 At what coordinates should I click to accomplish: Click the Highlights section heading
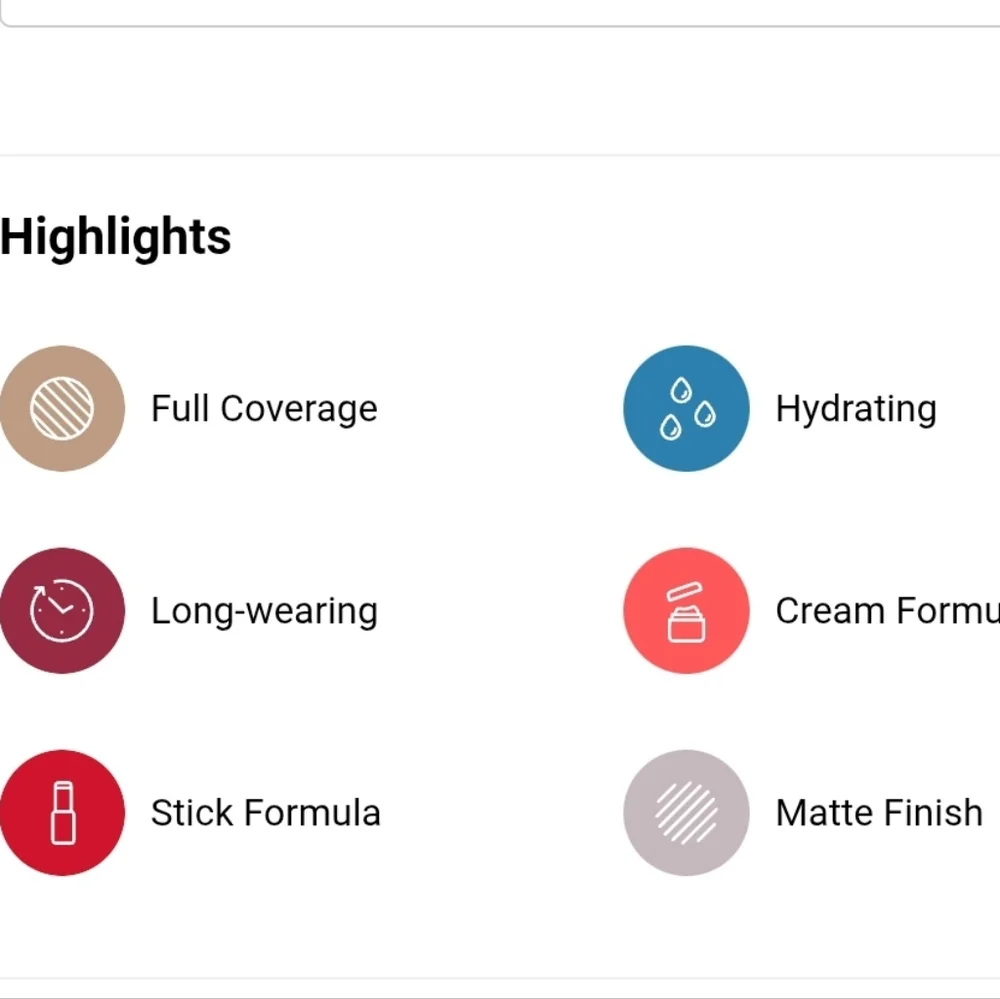[x=115, y=237]
